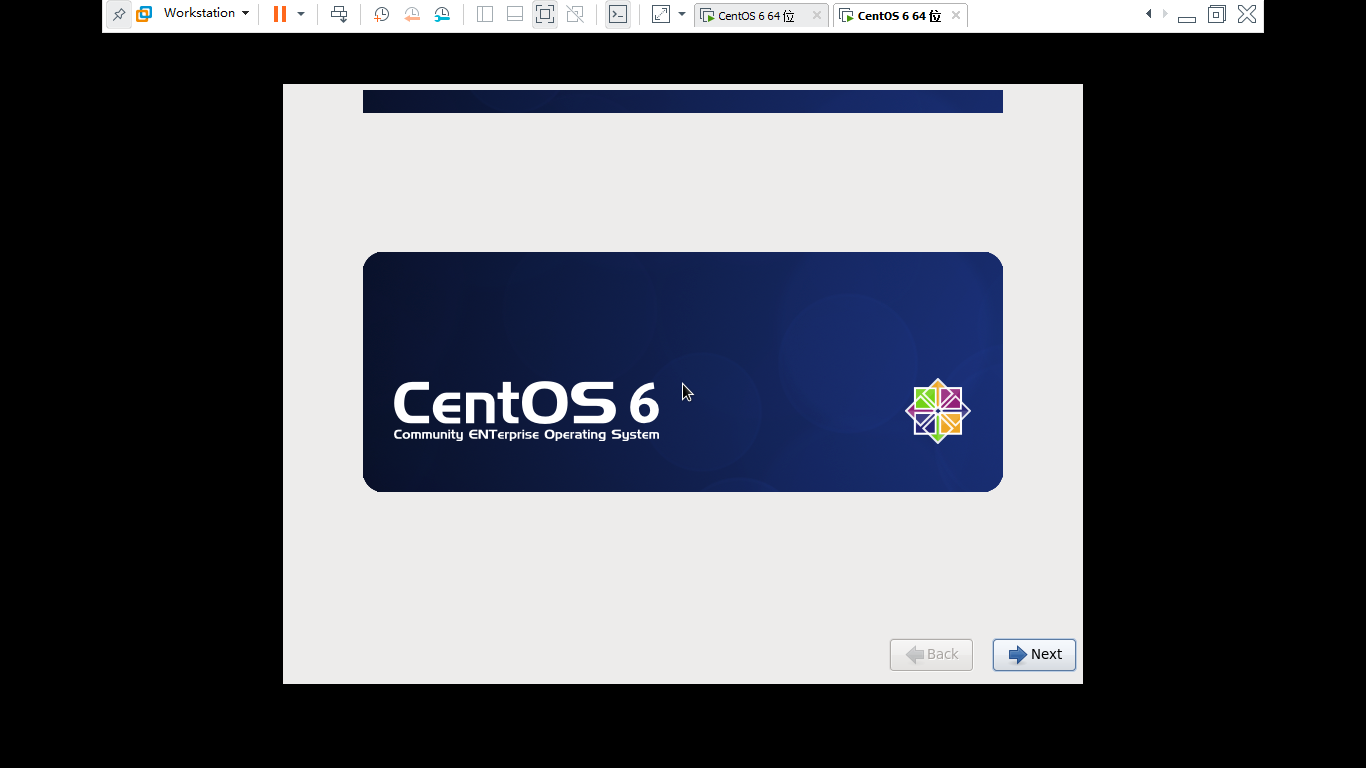Expand the stretch guest dropdown arrow

tap(682, 14)
